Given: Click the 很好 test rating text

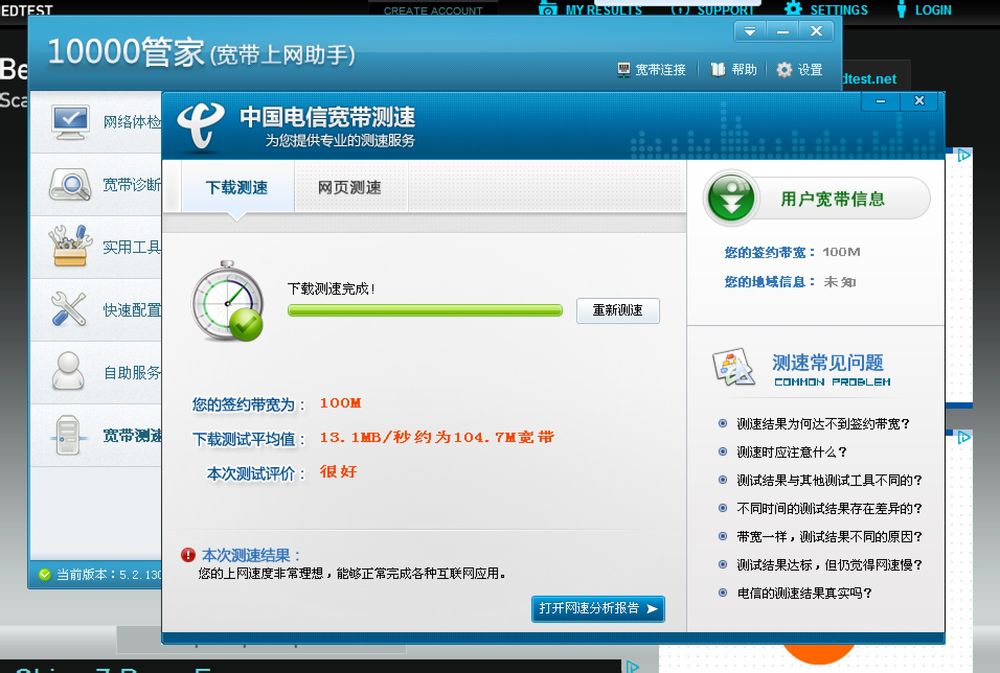Looking at the screenshot, I should [x=338, y=472].
